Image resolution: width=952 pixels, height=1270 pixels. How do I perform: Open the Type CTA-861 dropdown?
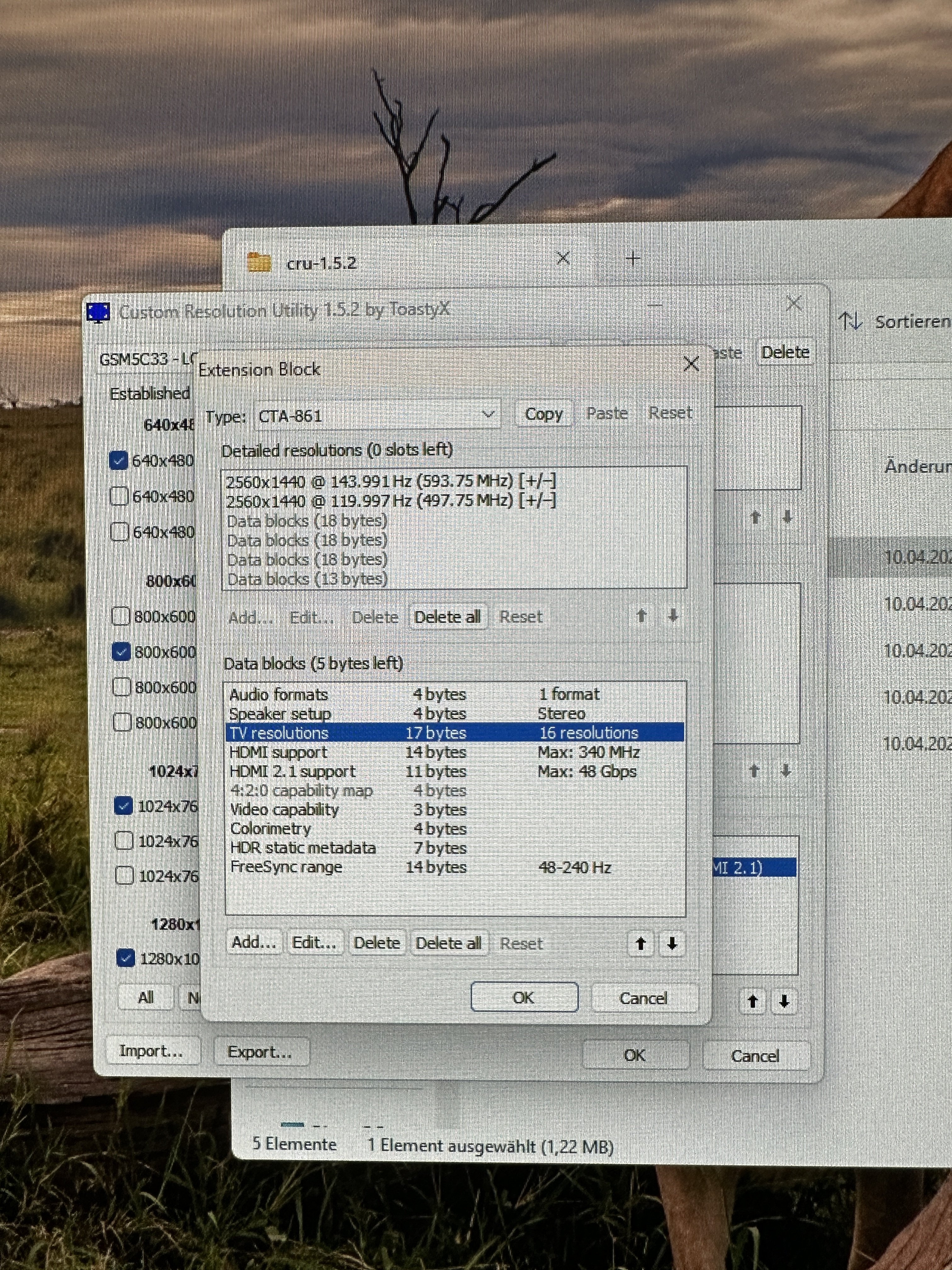click(488, 415)
